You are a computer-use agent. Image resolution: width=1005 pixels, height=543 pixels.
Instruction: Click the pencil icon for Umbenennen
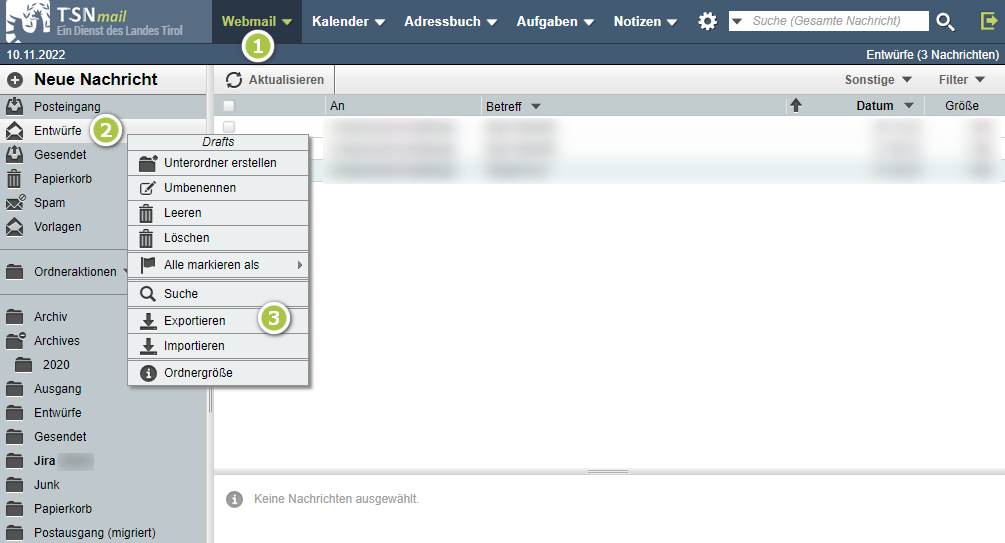click(147, 188)
